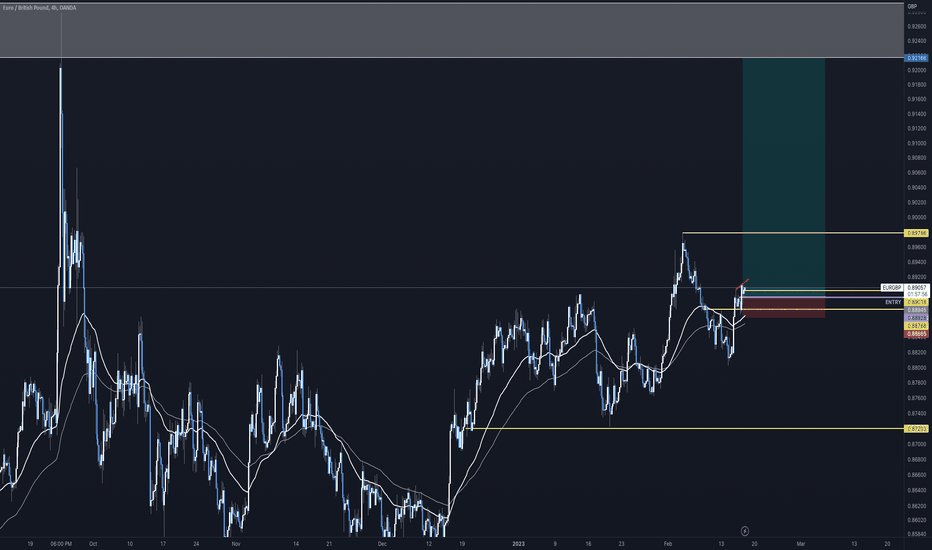The height and width of the screenshot is (550, 932).
Task: Click the lightning bolt event icon
Action: 745,531
